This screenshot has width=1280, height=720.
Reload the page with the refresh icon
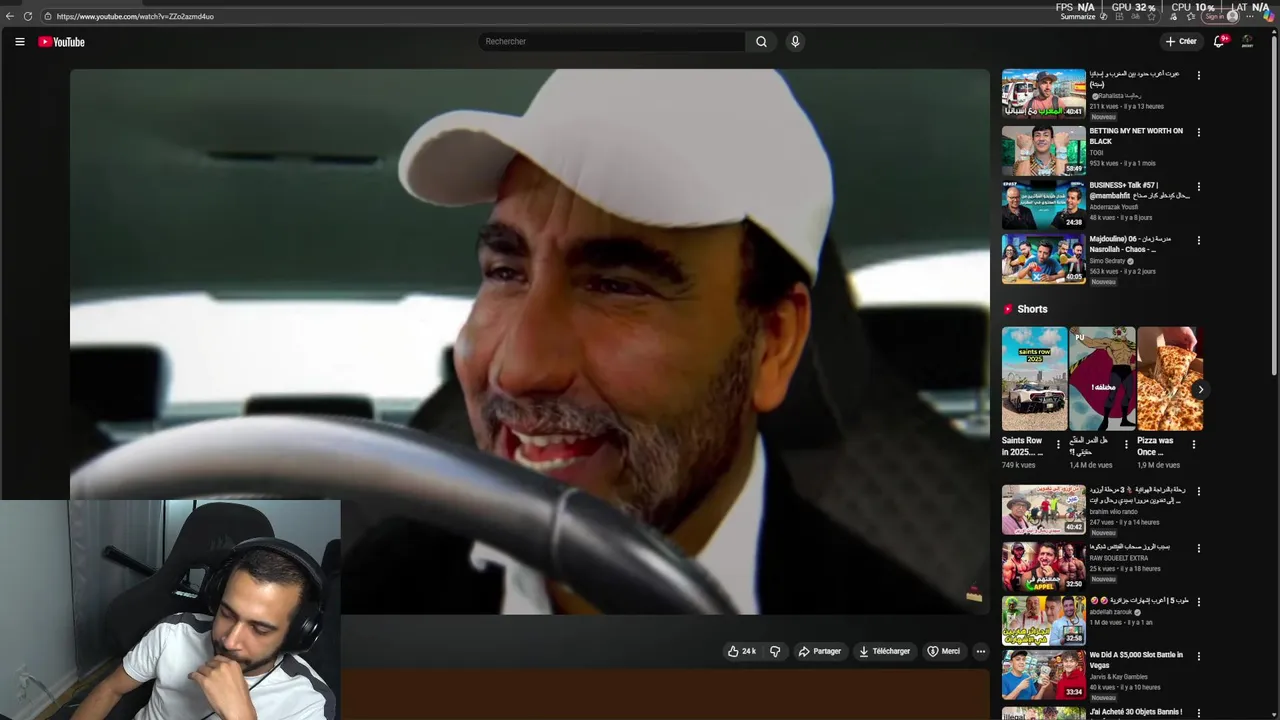pos(28,16)
